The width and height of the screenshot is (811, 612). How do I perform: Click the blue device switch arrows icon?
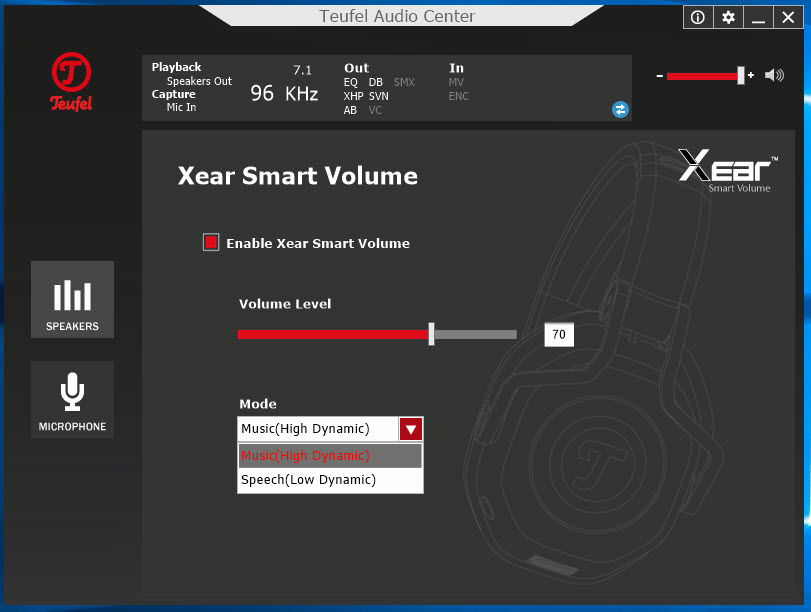(620, 109)
